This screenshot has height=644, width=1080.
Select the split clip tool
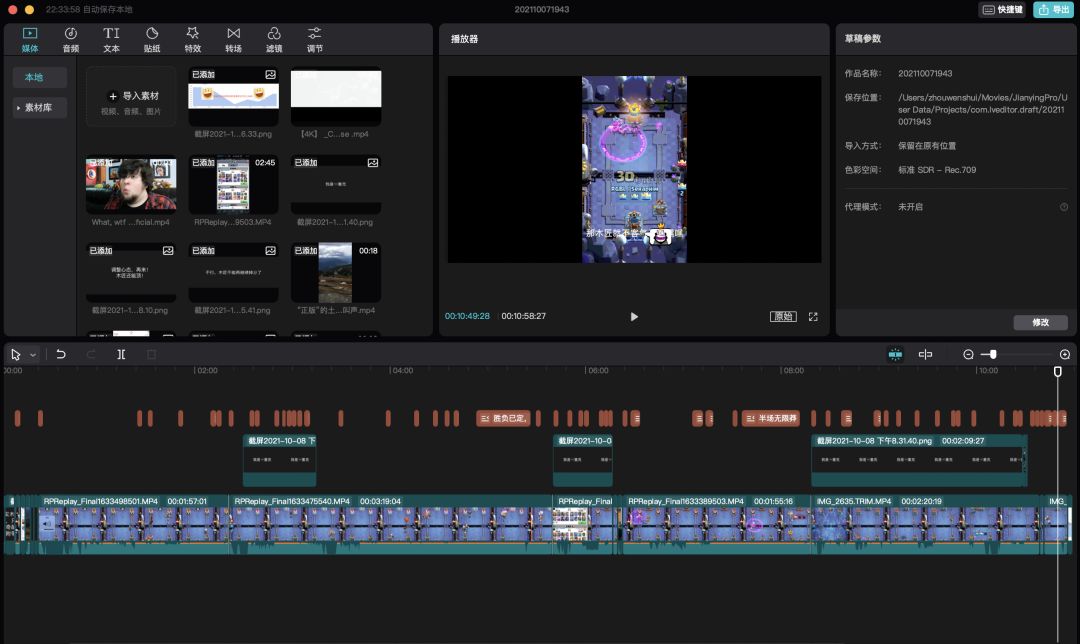click(121, 354)
